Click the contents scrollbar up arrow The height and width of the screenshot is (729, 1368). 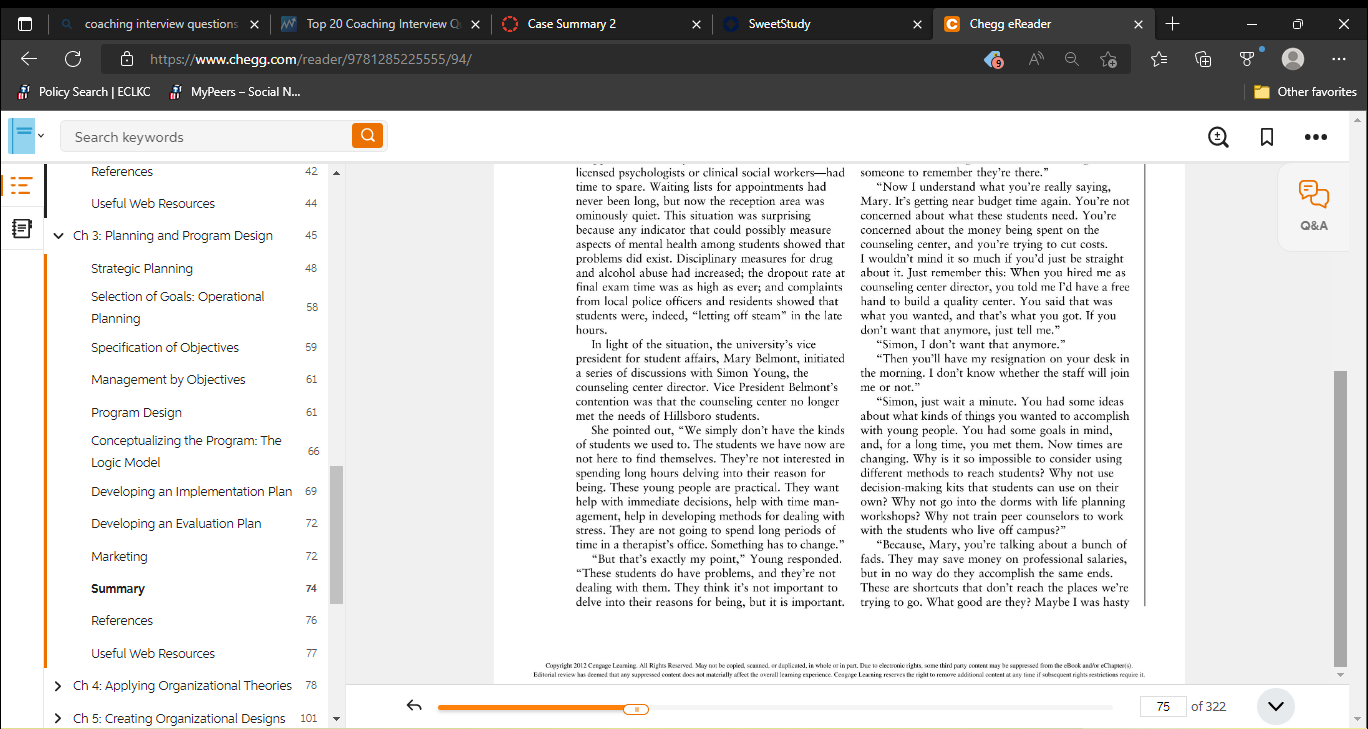click(336, 173)
